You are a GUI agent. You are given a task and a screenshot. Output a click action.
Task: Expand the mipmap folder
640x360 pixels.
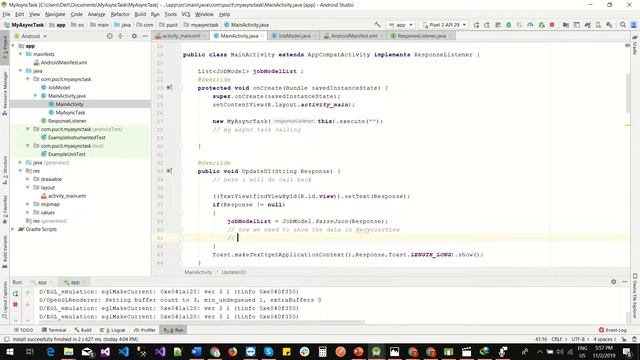tap(28, 204)
